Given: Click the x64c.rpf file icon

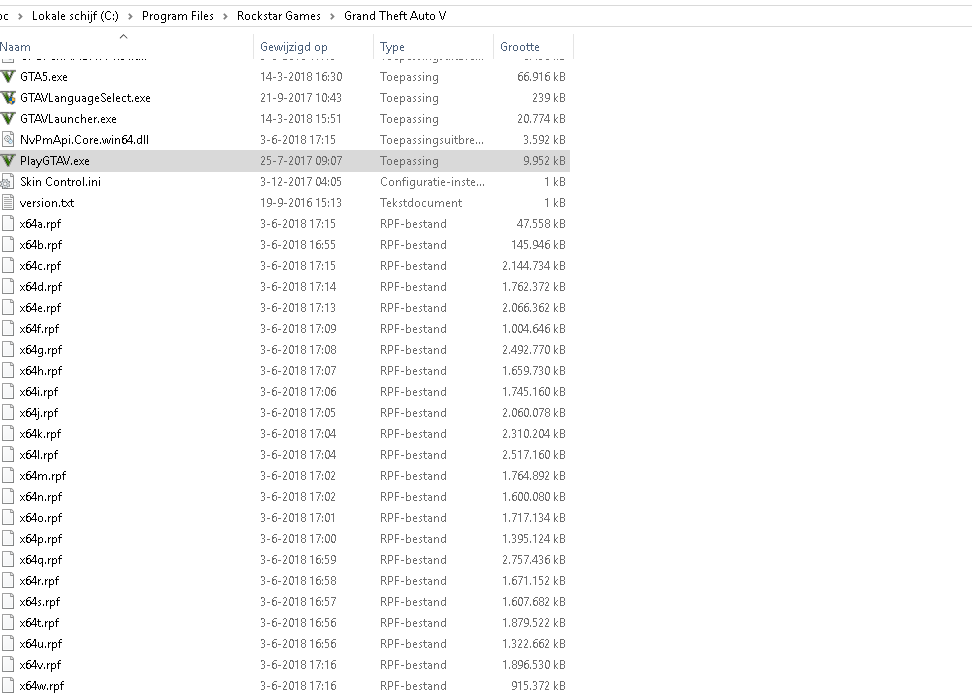Looking at the screenshot, I should (x=8, y=266).
